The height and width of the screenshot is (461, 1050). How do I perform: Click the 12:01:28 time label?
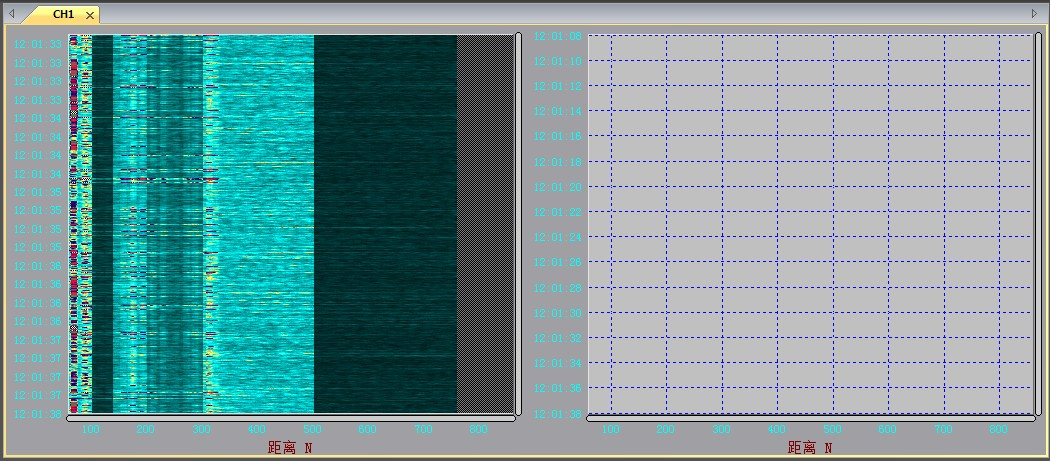coord(558,288)
